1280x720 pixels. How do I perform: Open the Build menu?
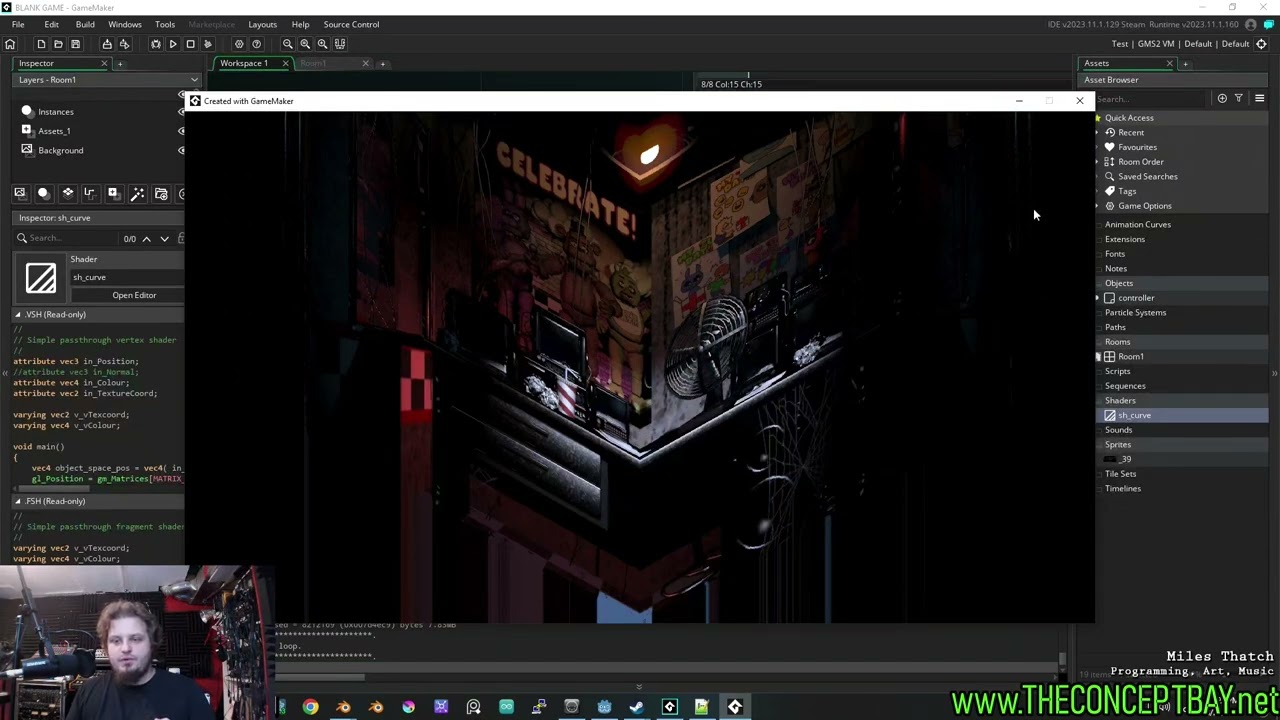85,24
